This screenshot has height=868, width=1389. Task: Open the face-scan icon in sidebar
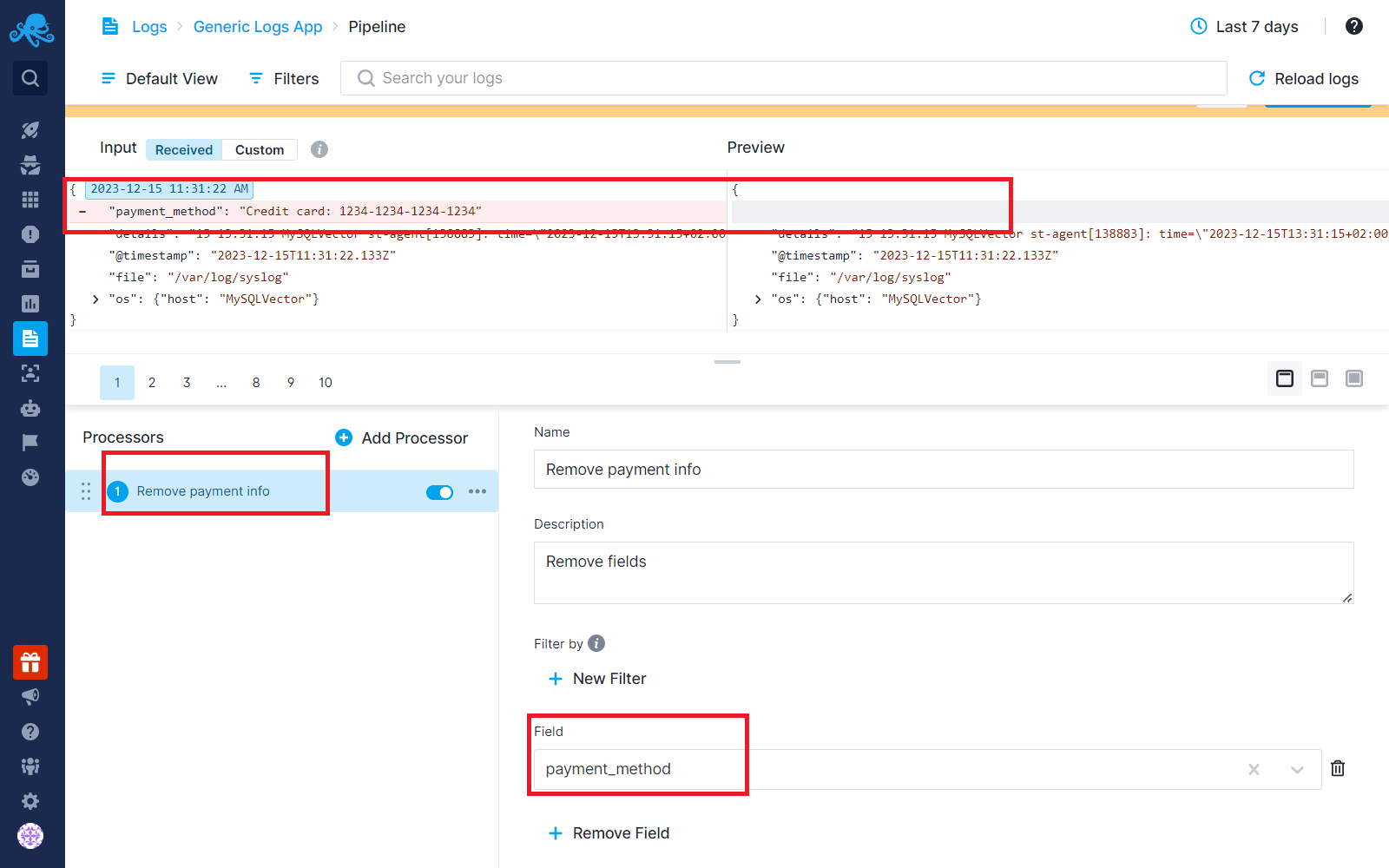click(x=30, y=373)
